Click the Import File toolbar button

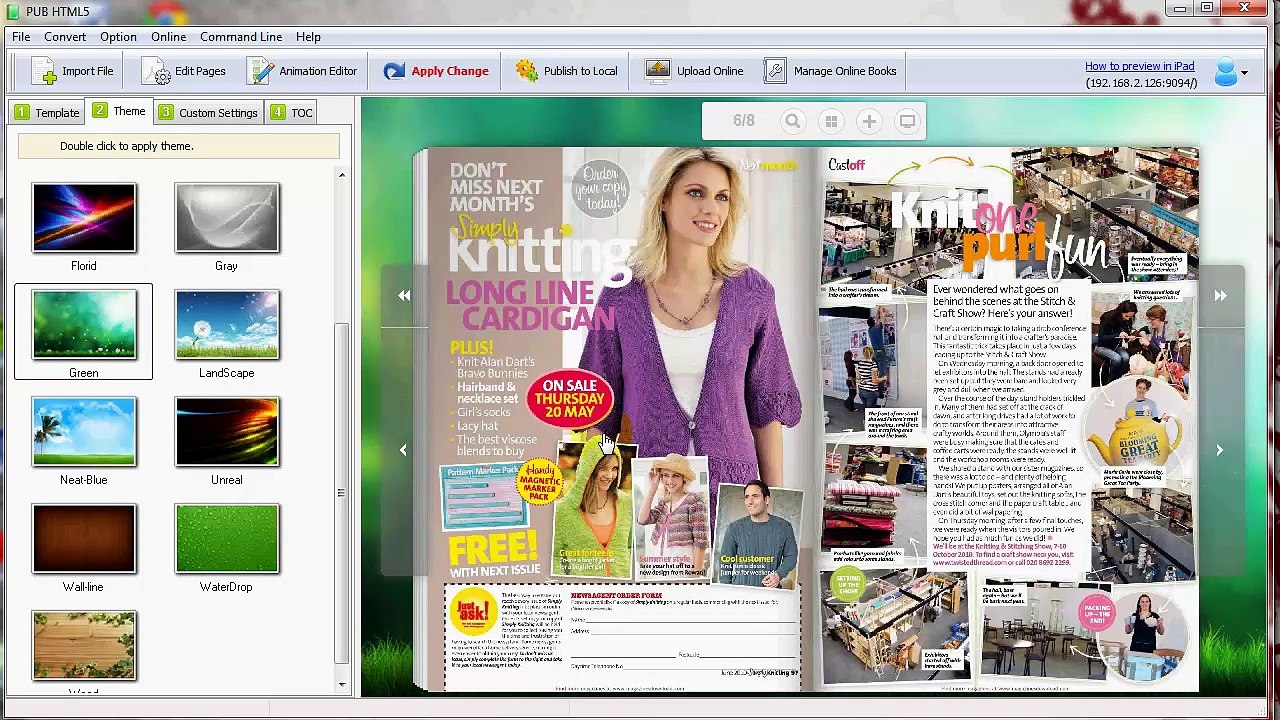click(72, 71)
